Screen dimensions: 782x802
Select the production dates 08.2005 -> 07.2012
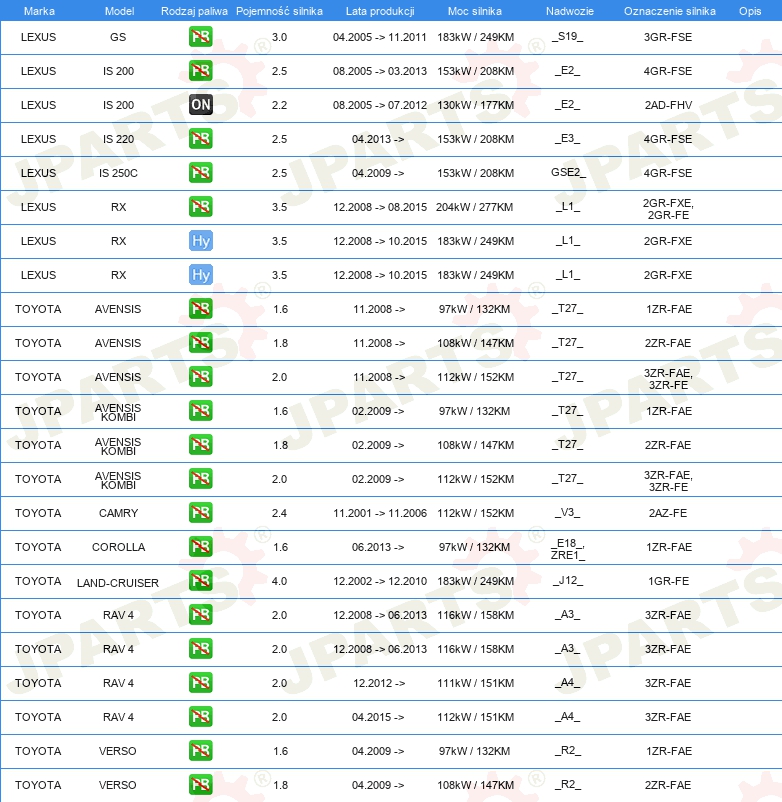point(380,105)
